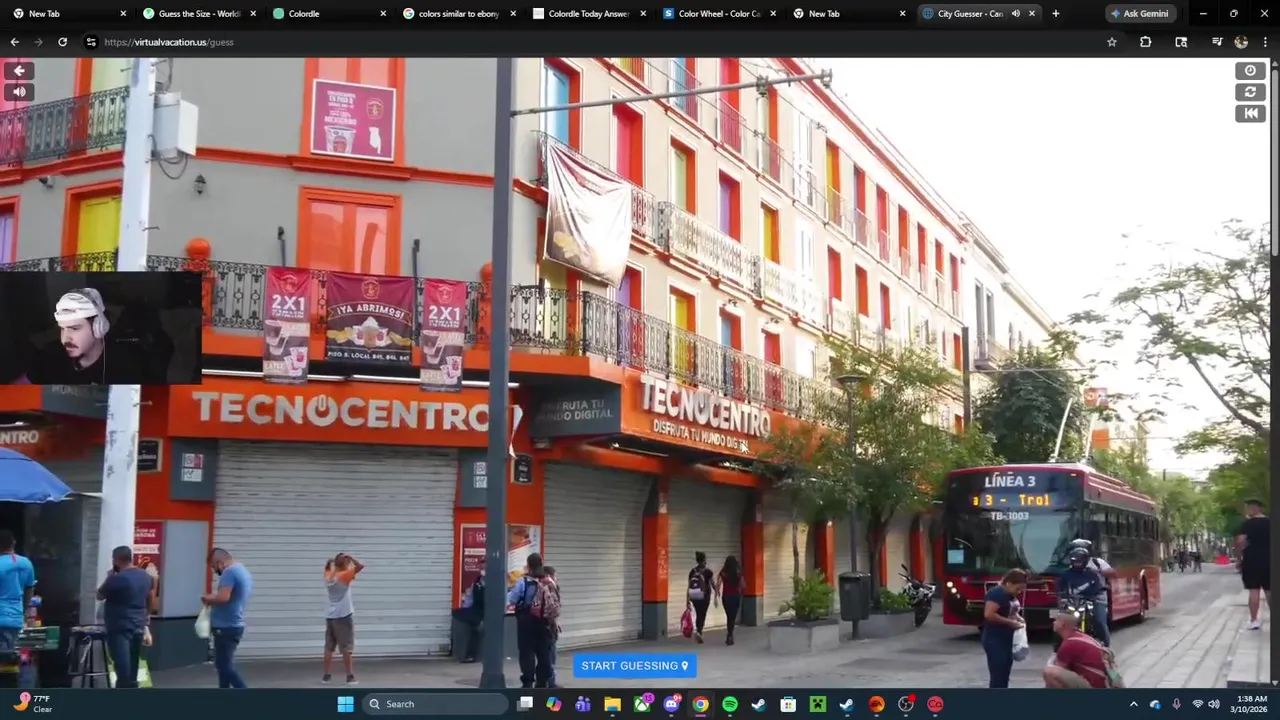Bookmark this page with star icon

(1111, 42)
